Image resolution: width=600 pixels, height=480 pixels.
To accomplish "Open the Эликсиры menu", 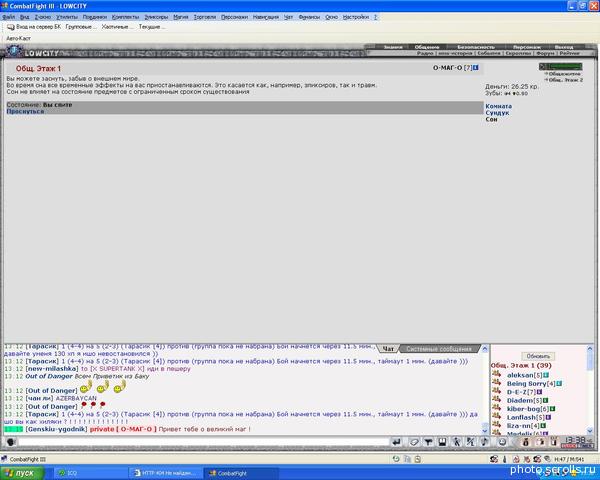I will [156, 17].
